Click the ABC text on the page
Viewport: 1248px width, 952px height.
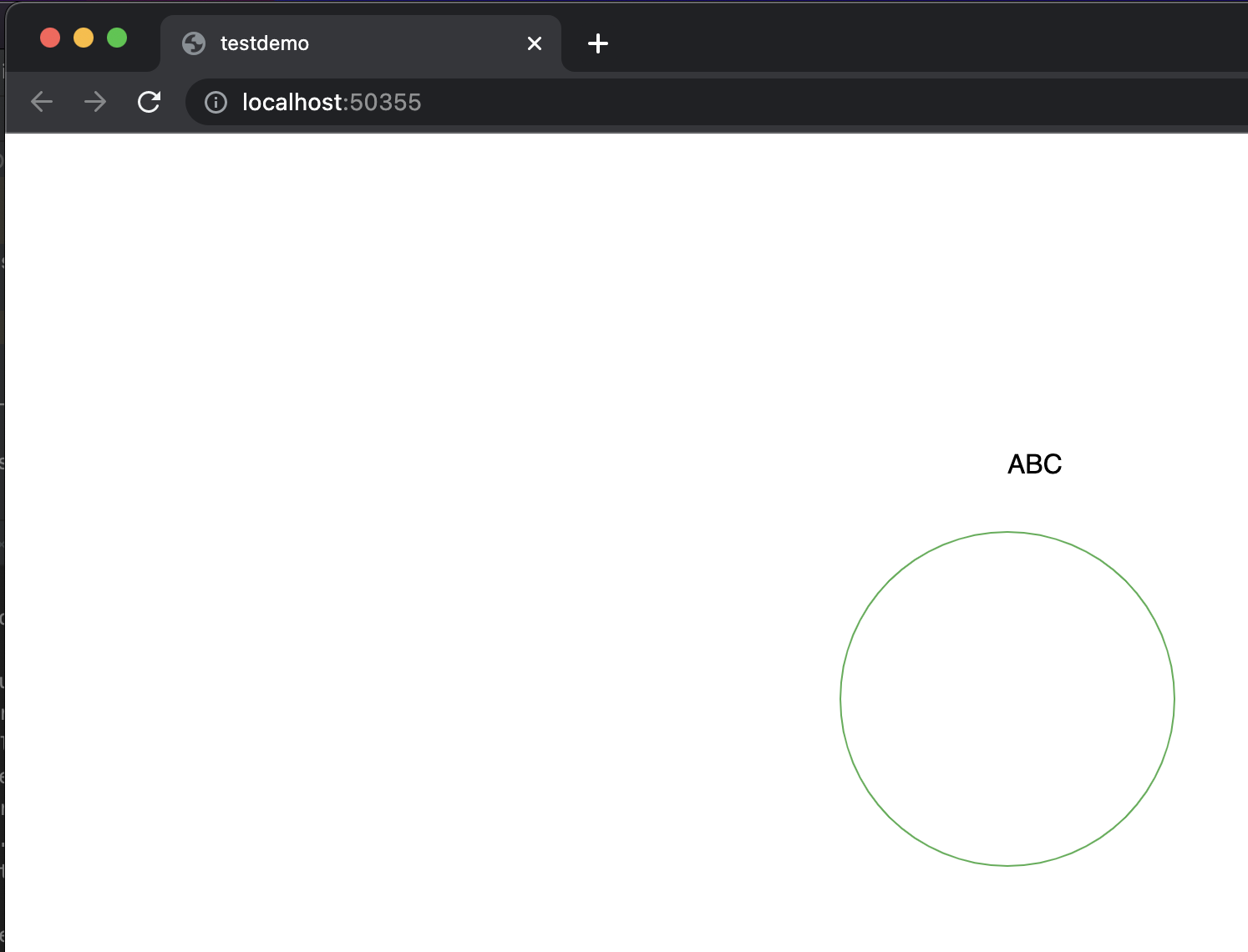click(1034, 464)
